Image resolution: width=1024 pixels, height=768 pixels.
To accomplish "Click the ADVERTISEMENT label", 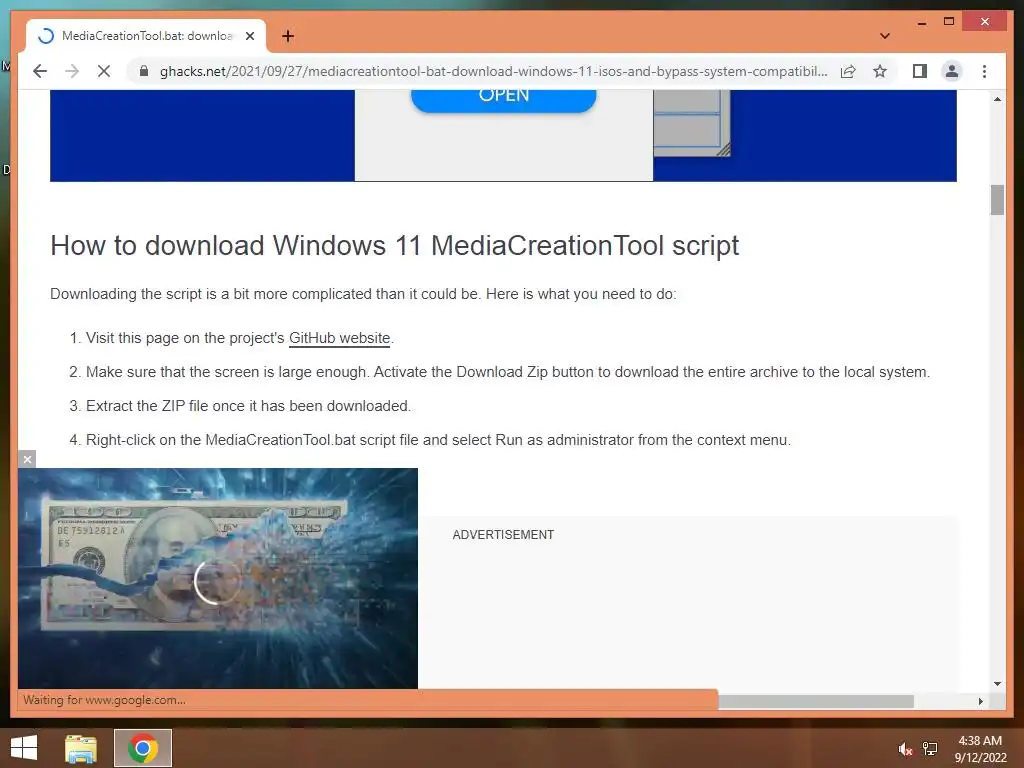I will 503,535.
